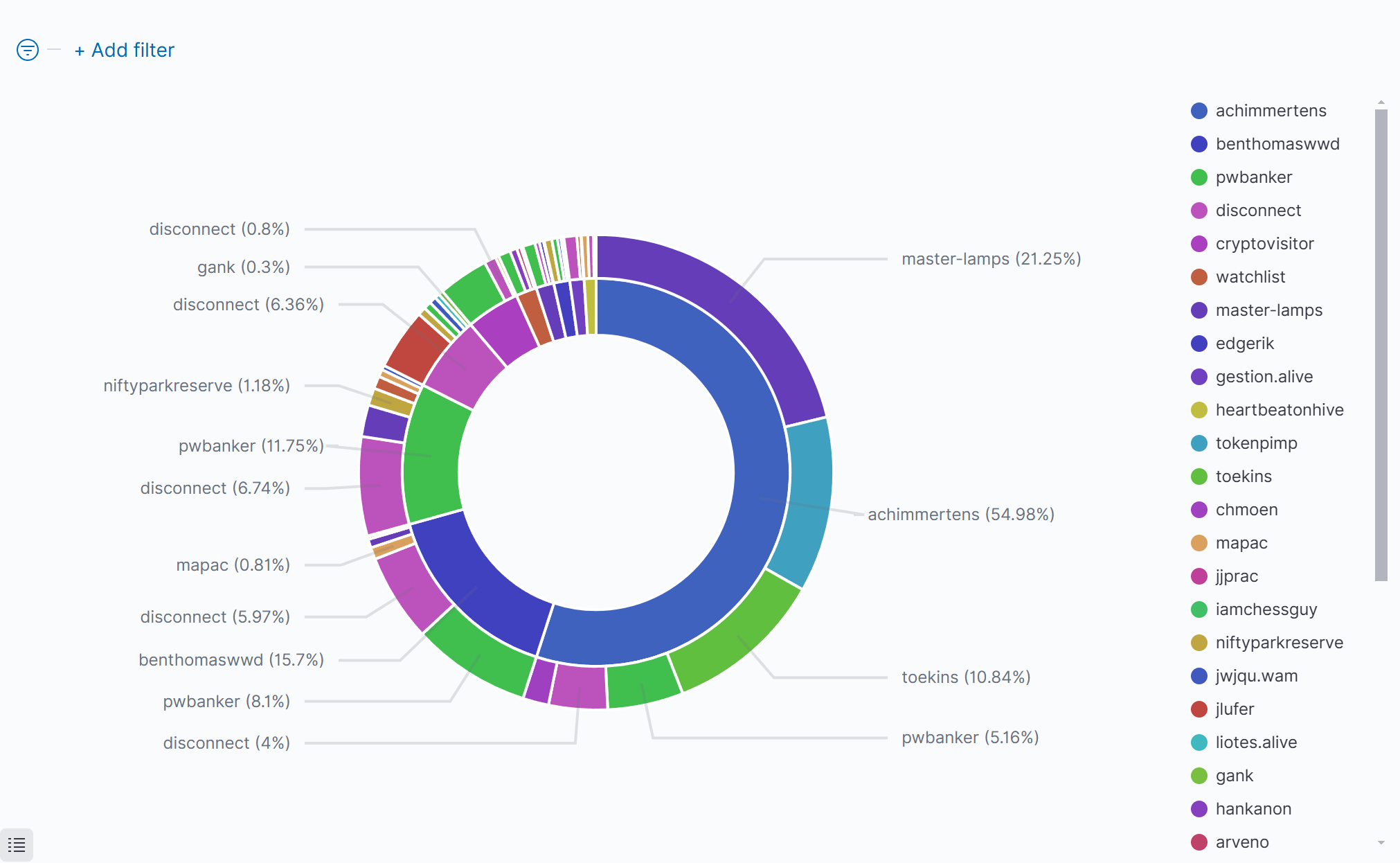Select the disconnect legend entry
The width and height of the screenshot is (1400, 863).
click(1257, 211)
